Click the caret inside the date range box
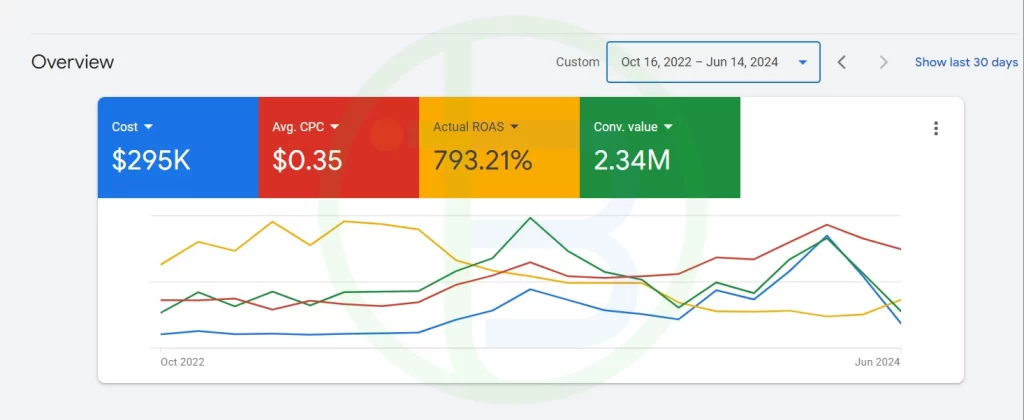The image size is (1024, 420). click(802, 62)
